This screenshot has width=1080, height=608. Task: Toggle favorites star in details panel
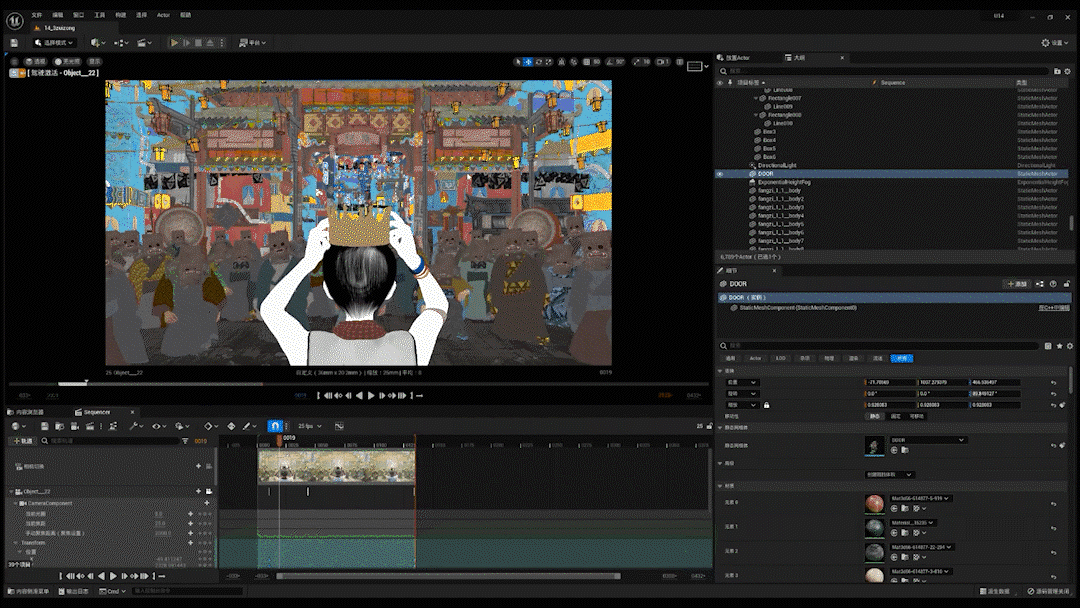[x=1059, y=346]
